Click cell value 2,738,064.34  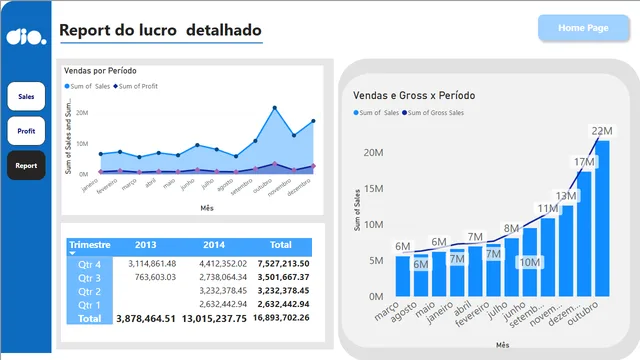[223, 277]
